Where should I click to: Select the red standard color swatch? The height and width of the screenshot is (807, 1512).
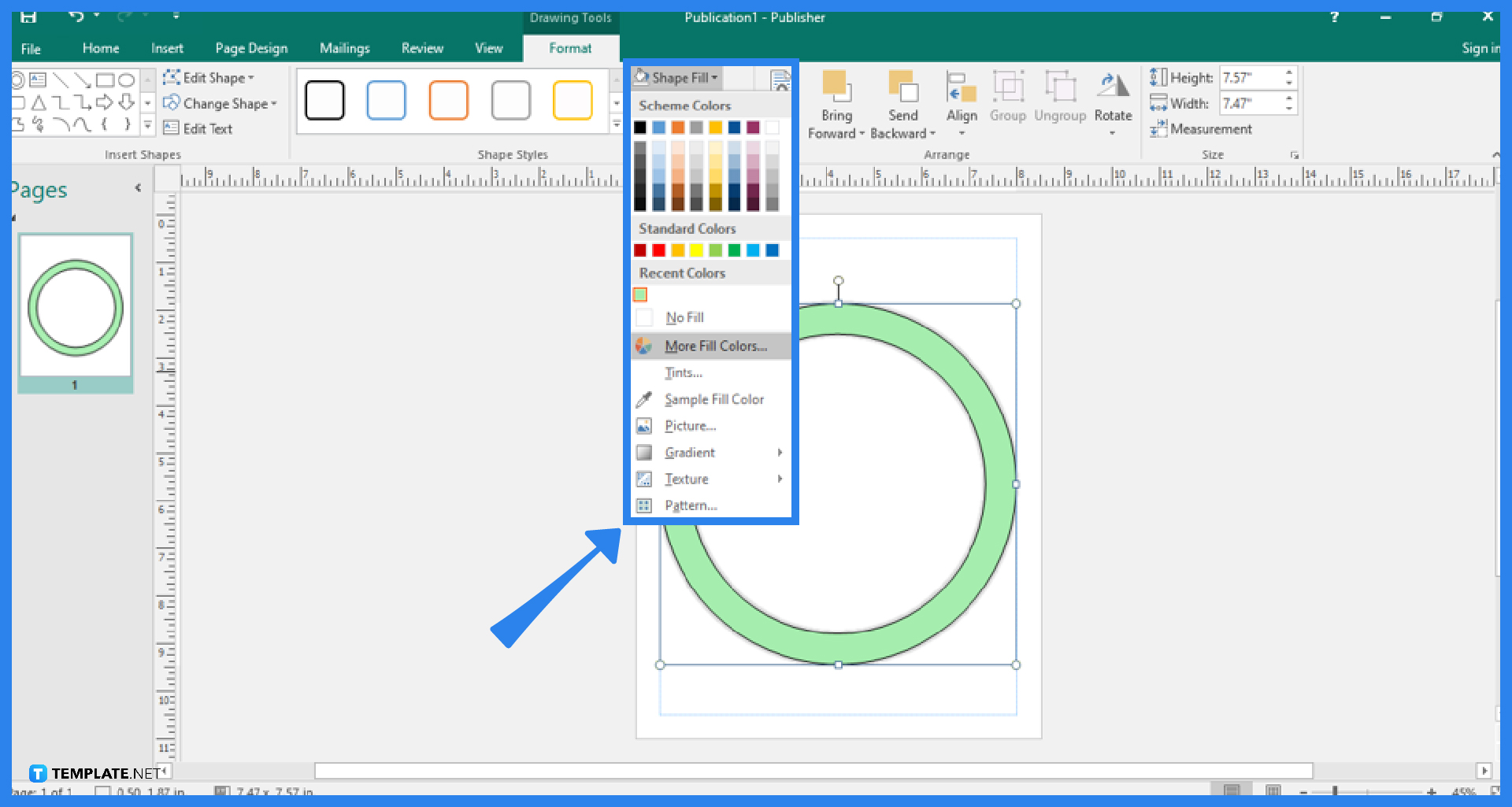click(x=658, y=250)
